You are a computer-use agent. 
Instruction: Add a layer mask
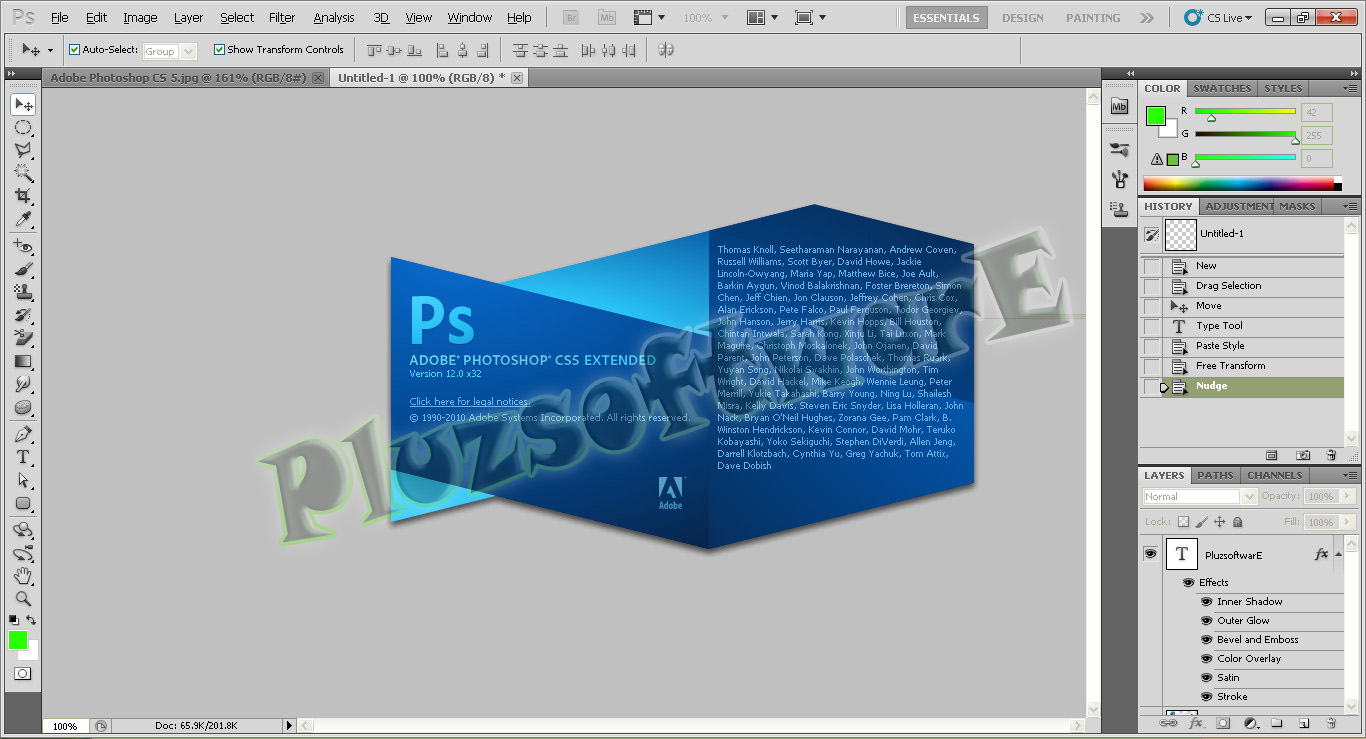[1222, 723]
